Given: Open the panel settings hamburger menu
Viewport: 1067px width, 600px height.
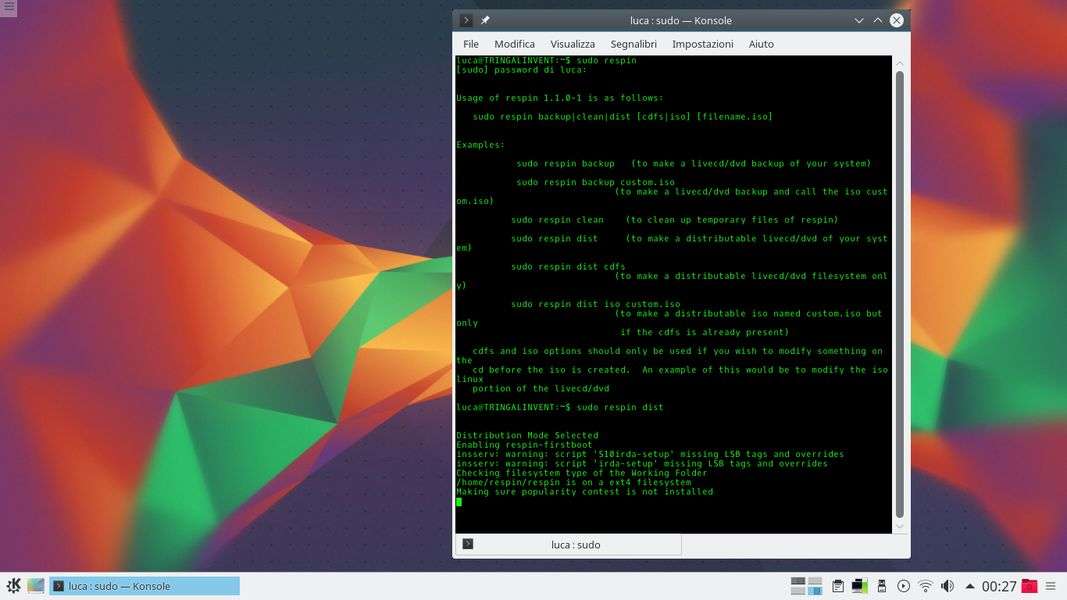Looking at the screenshot, I should pos(1051,586).
